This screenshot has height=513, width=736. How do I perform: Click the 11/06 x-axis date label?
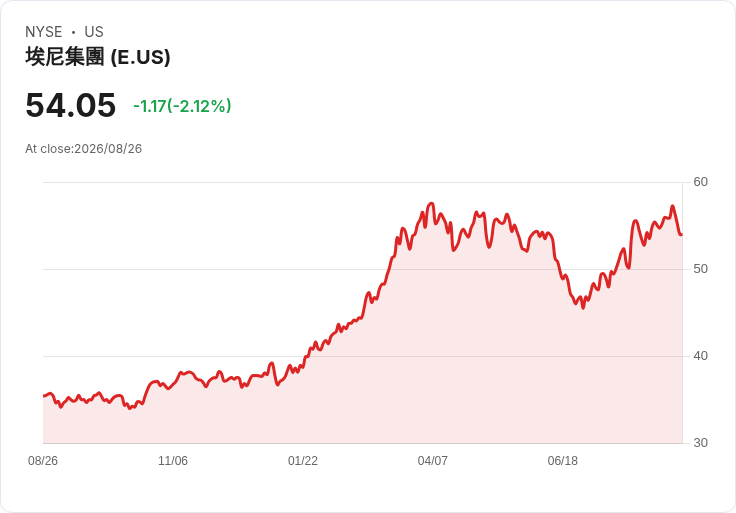pyautogui.click(x=173, y=461)
